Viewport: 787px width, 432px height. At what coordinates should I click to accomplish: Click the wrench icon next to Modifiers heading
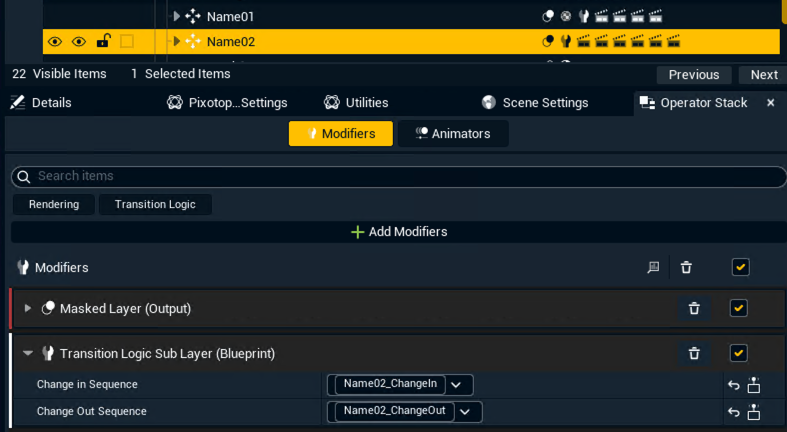point(23,267)
